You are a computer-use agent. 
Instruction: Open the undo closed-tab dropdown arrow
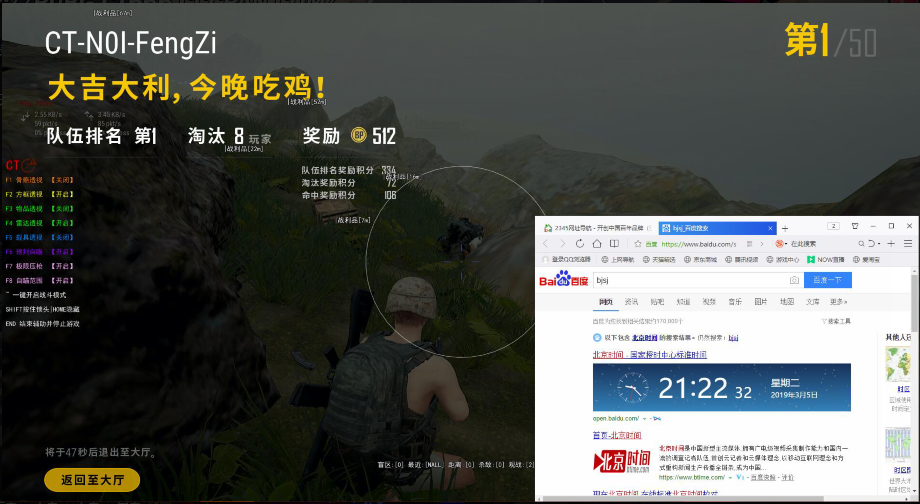879,243
